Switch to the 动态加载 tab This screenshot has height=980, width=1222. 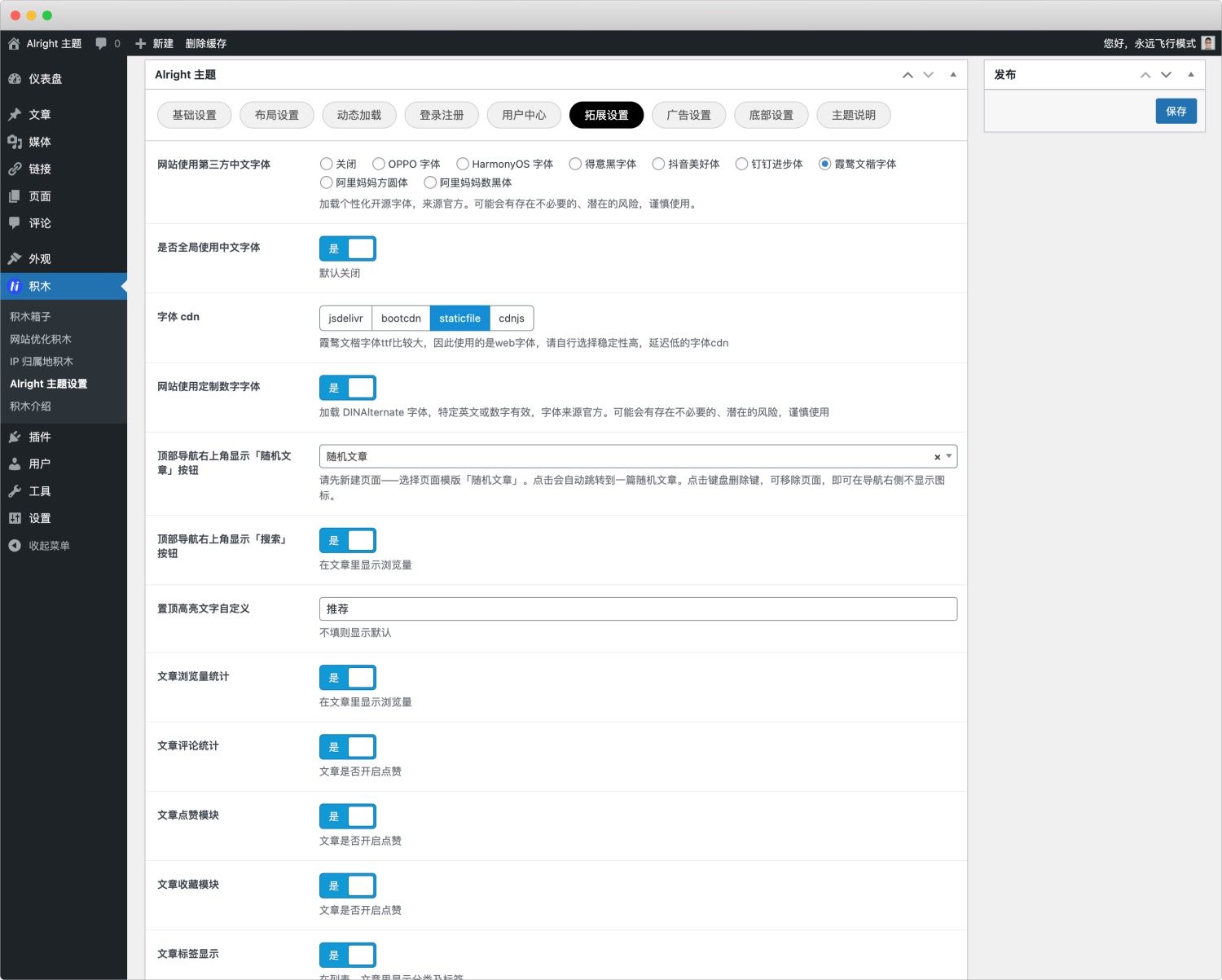point(359,115)
